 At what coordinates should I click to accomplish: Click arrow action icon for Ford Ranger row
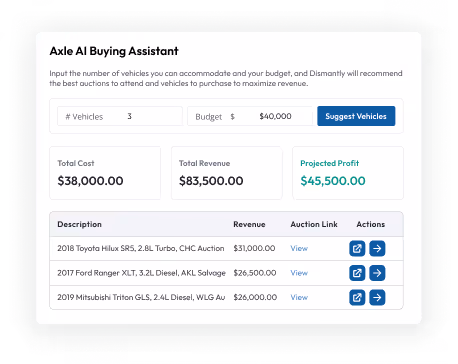coord(377,273)
